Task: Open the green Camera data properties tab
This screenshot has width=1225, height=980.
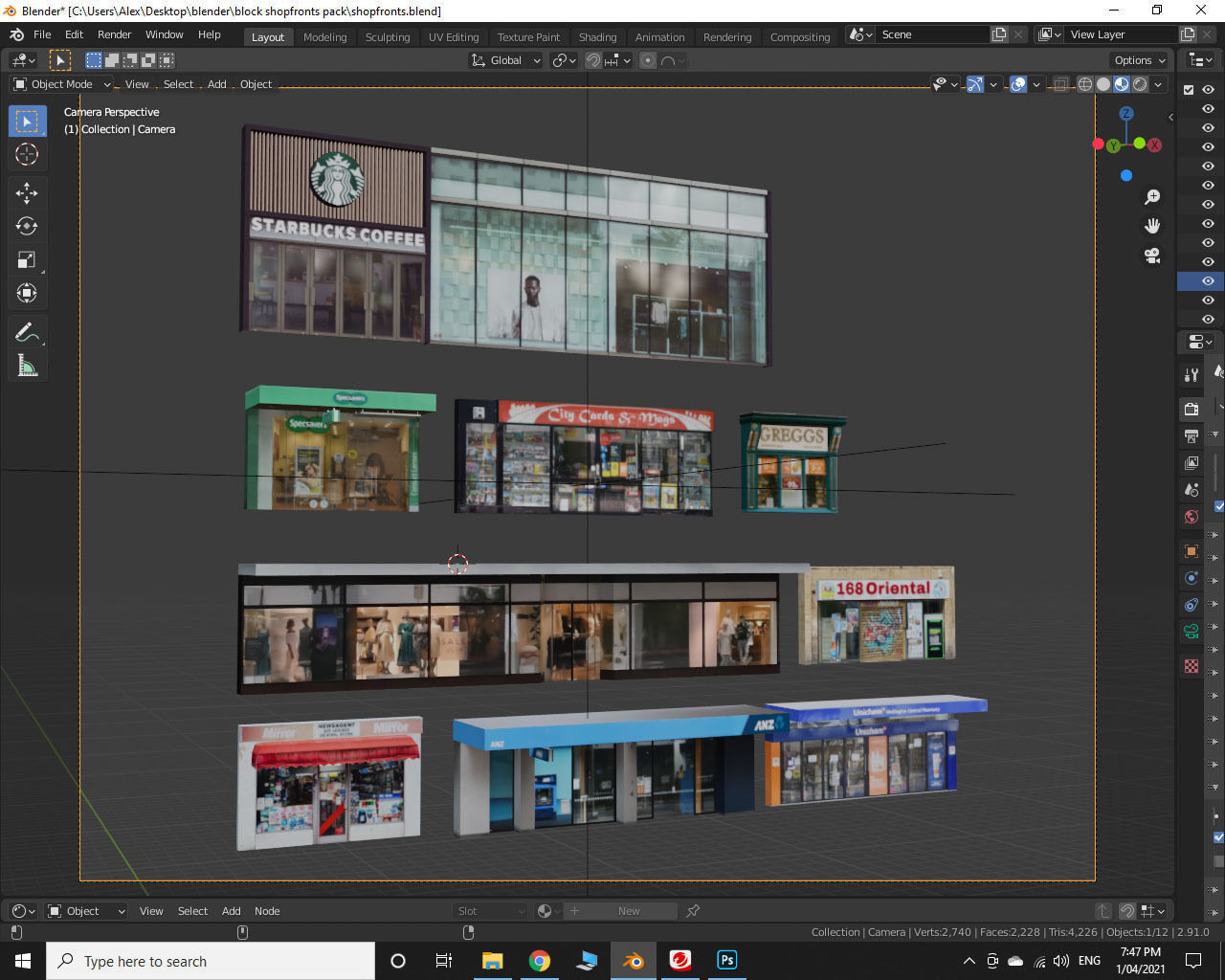Action: tap(1192, 632)
